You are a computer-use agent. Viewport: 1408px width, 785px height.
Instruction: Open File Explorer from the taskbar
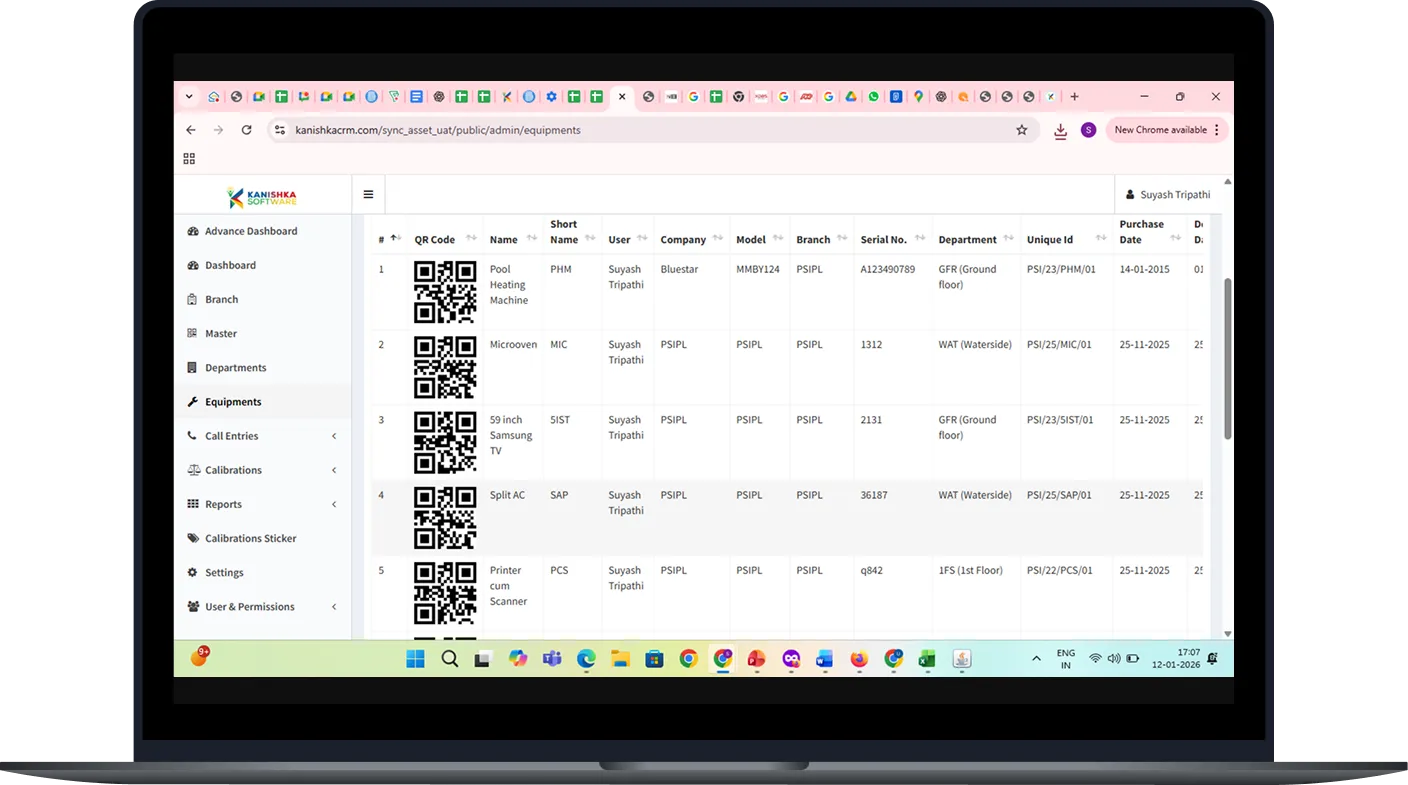click(x=620, y=659)
